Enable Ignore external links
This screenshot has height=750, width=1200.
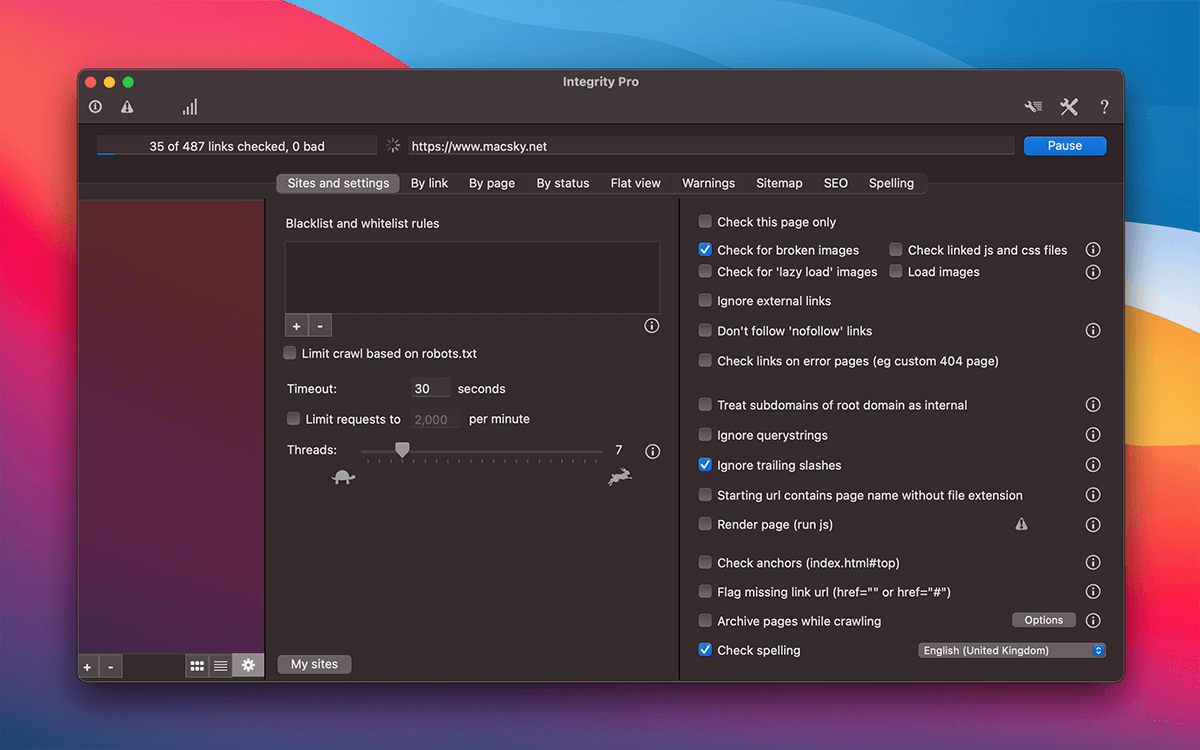click(x=706, y=301)
